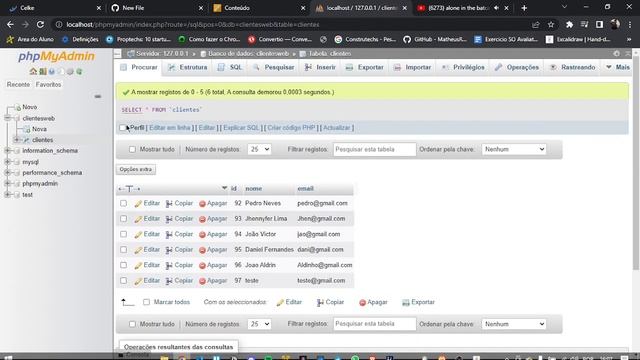Toggle the Perfil checkbox

point(122,128)
